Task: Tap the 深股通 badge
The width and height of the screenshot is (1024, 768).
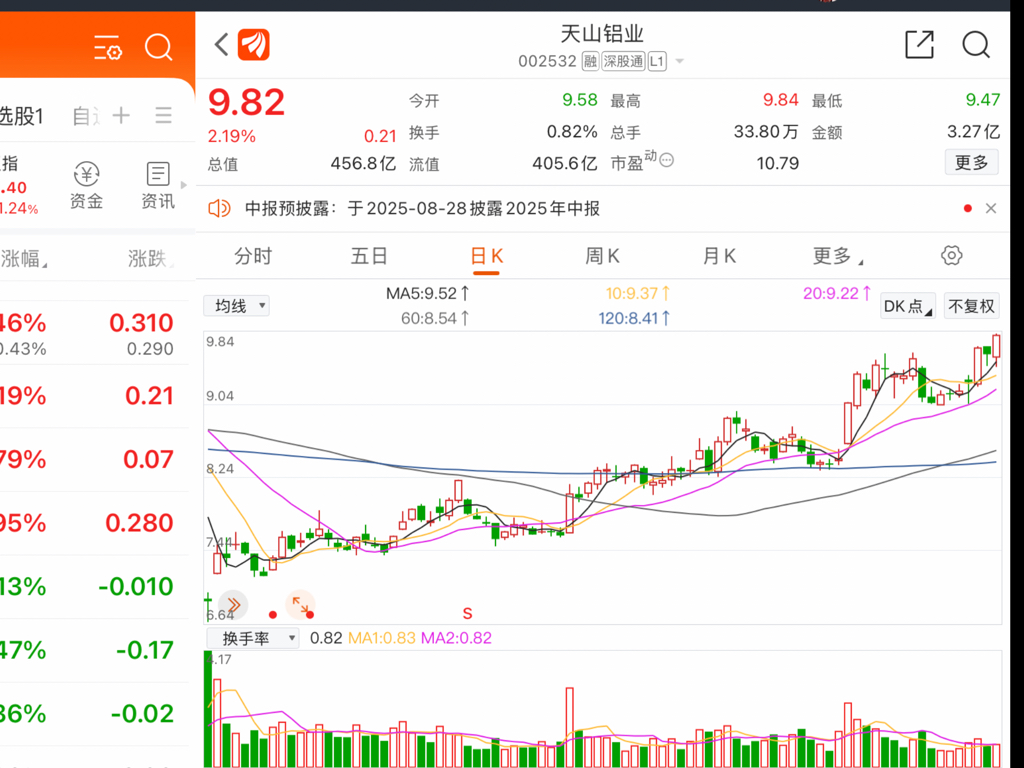Action: [623, 61]
